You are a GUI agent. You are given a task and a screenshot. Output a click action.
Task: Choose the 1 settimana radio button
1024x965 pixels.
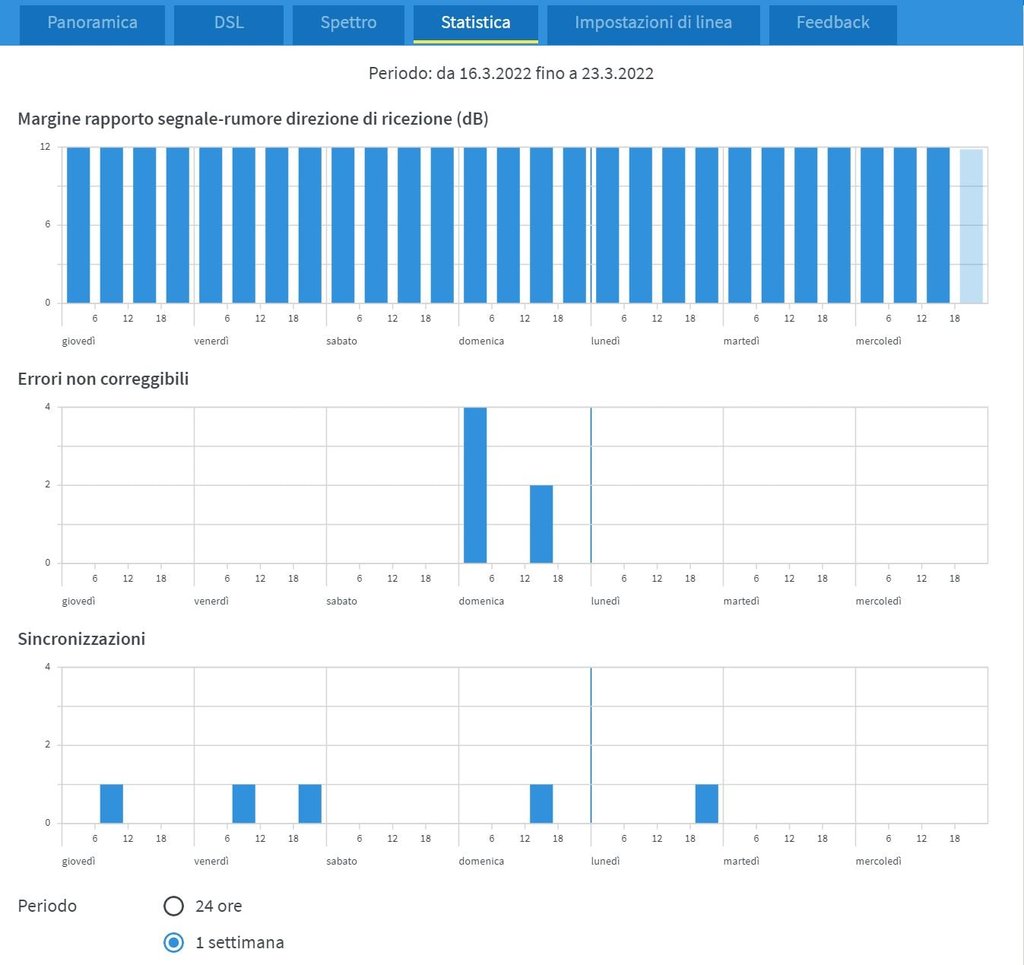(x=174, y=942)
